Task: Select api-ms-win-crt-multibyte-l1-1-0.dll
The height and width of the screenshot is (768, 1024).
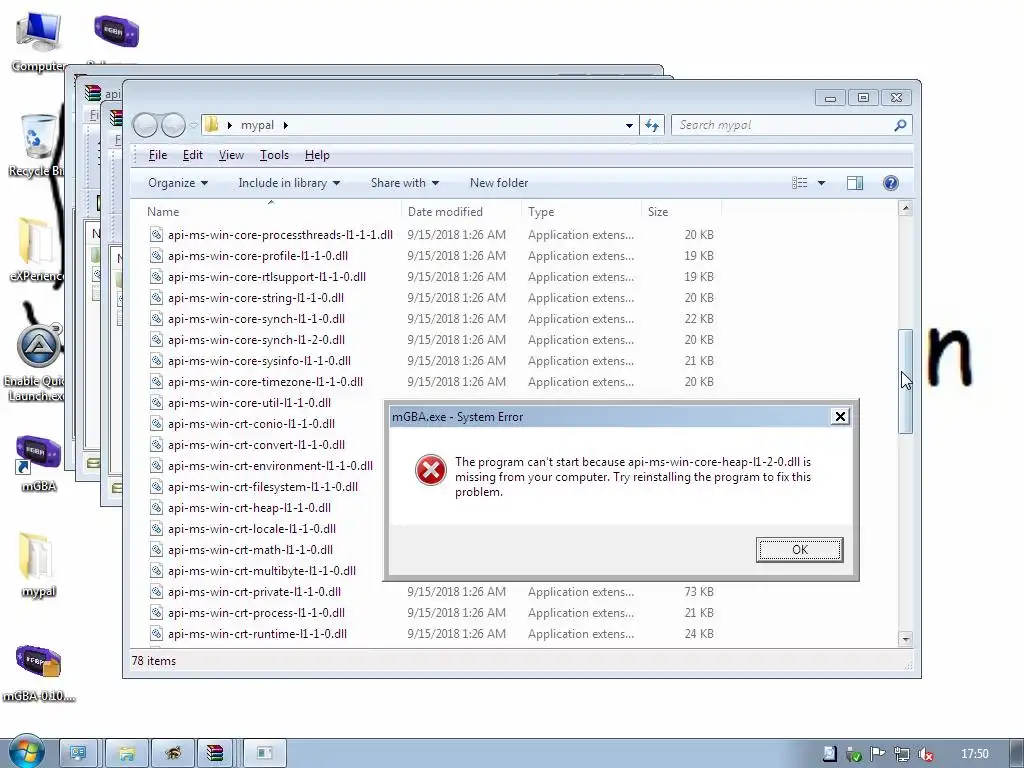Action: [264, 570]
